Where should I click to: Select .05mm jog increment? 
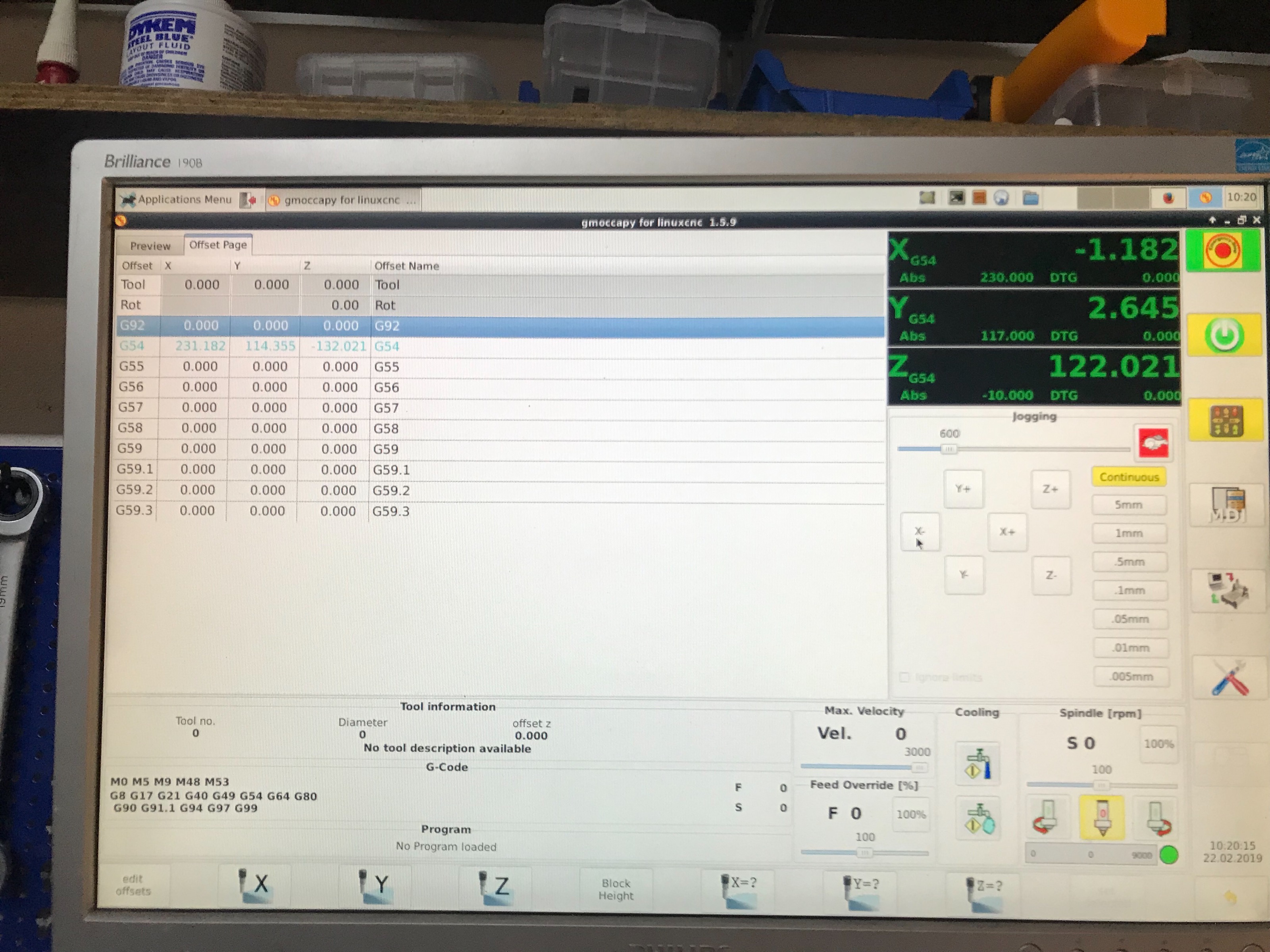[x=1130, y=619]
